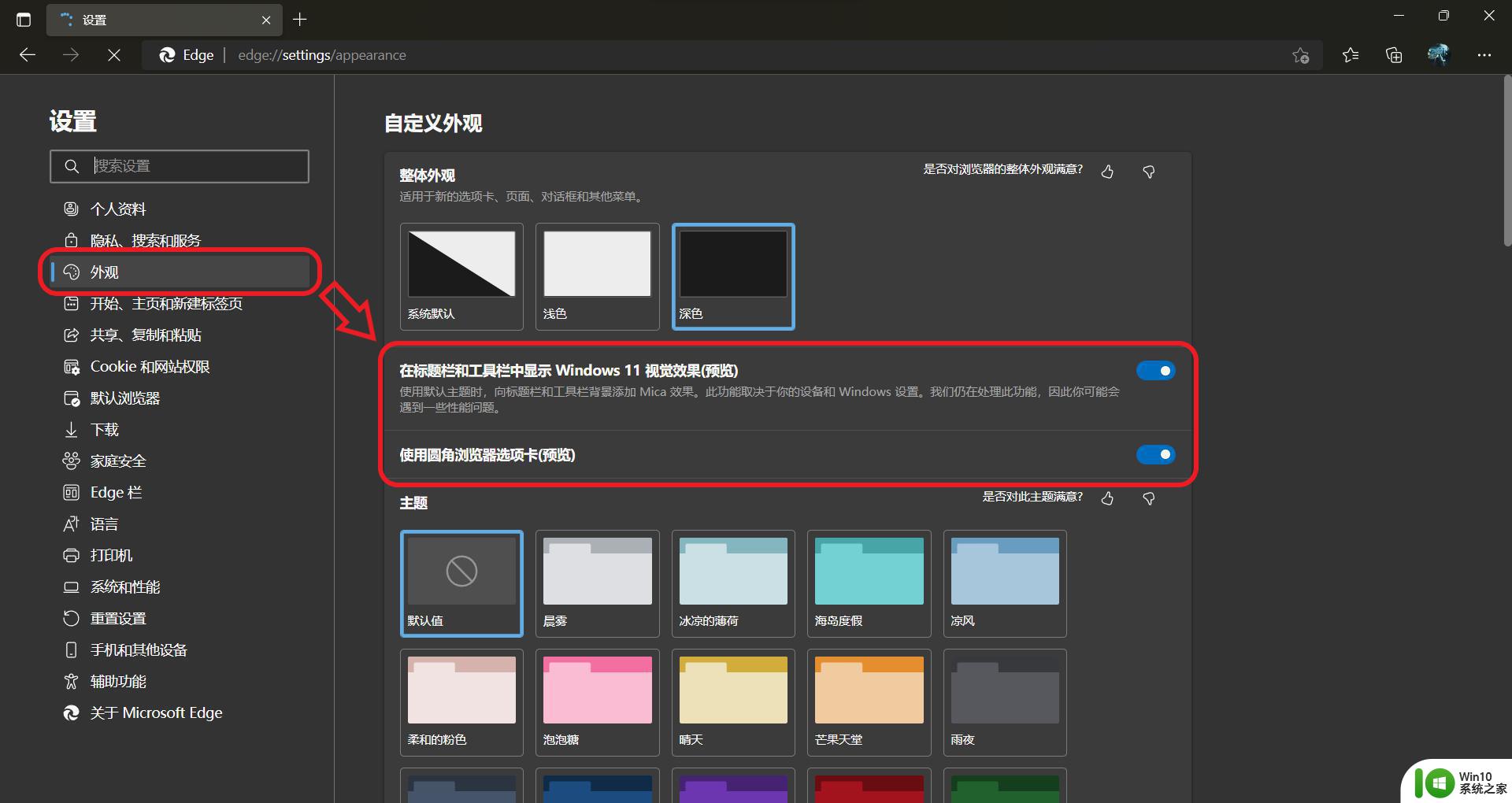The image size is (1512, 803).
Task: Go to 下载 settings
Action: pyautogui.click(x=180, y=429)
